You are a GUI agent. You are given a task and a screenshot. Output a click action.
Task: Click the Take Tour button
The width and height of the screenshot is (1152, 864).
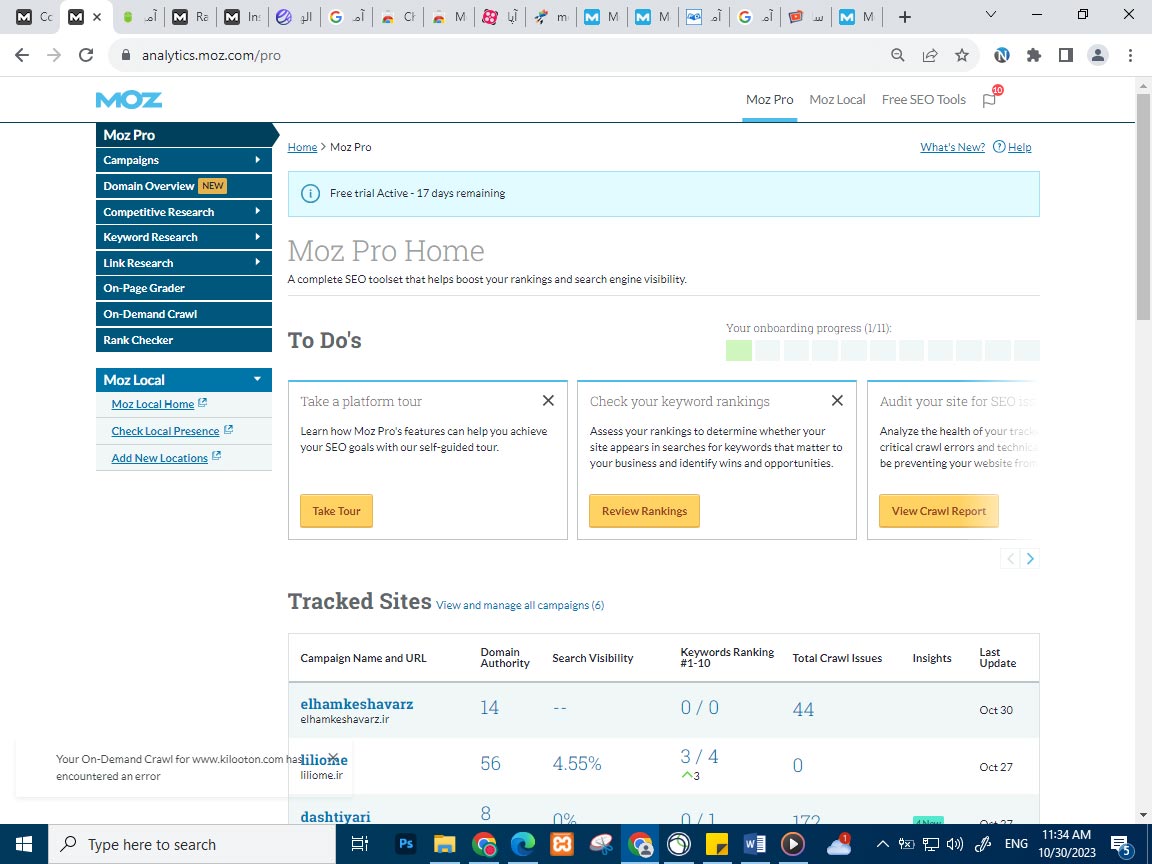[x=336, y=511]
